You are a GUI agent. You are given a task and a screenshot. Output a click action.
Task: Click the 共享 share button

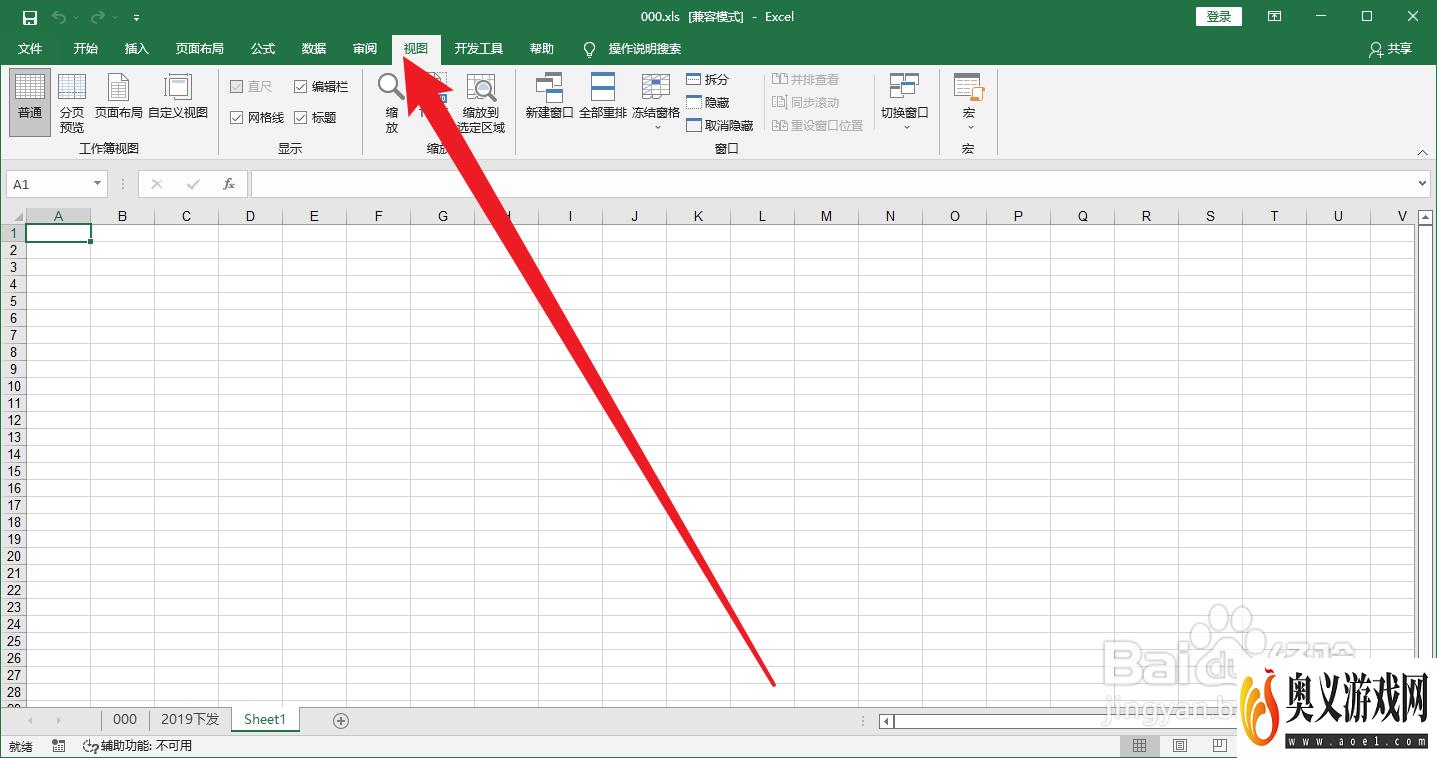point(1391,49)
